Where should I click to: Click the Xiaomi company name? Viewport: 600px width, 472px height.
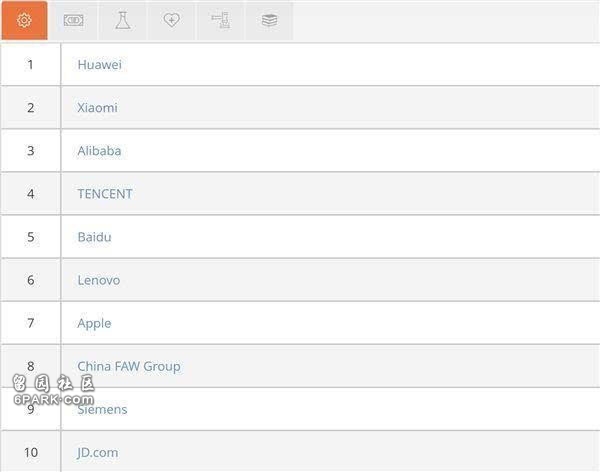coord(97,108)
